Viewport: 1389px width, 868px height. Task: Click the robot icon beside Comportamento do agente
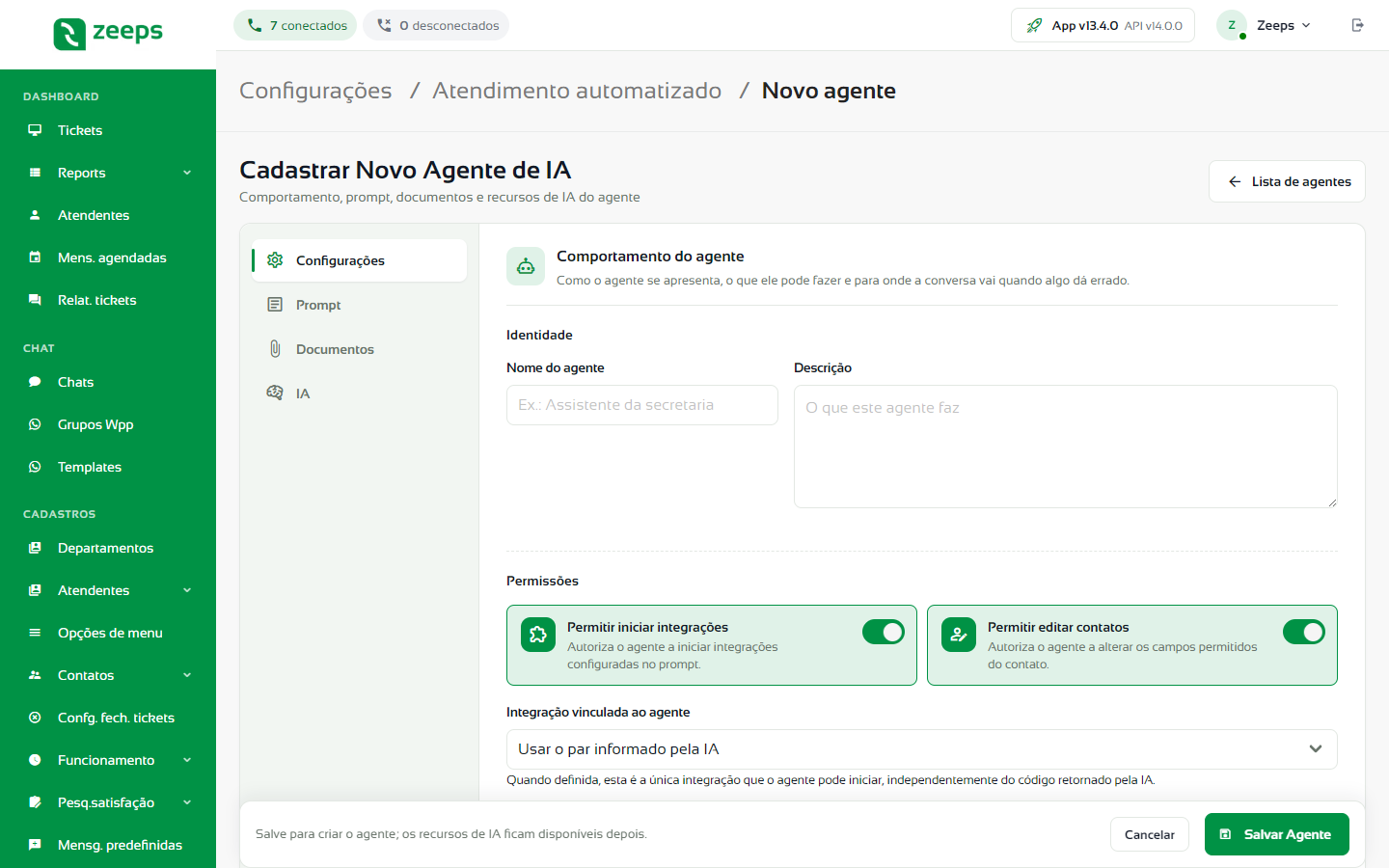[x=526, y=266]
